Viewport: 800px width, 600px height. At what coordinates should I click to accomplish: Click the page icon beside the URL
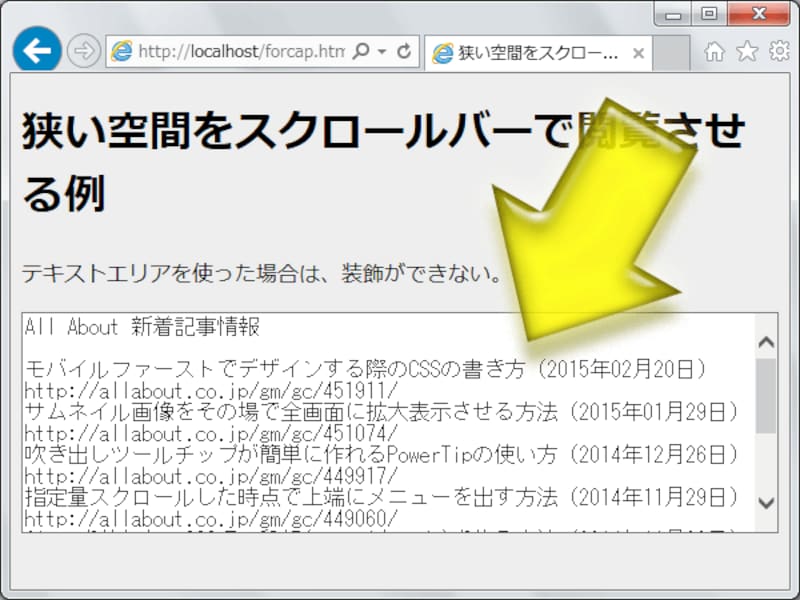120,51
